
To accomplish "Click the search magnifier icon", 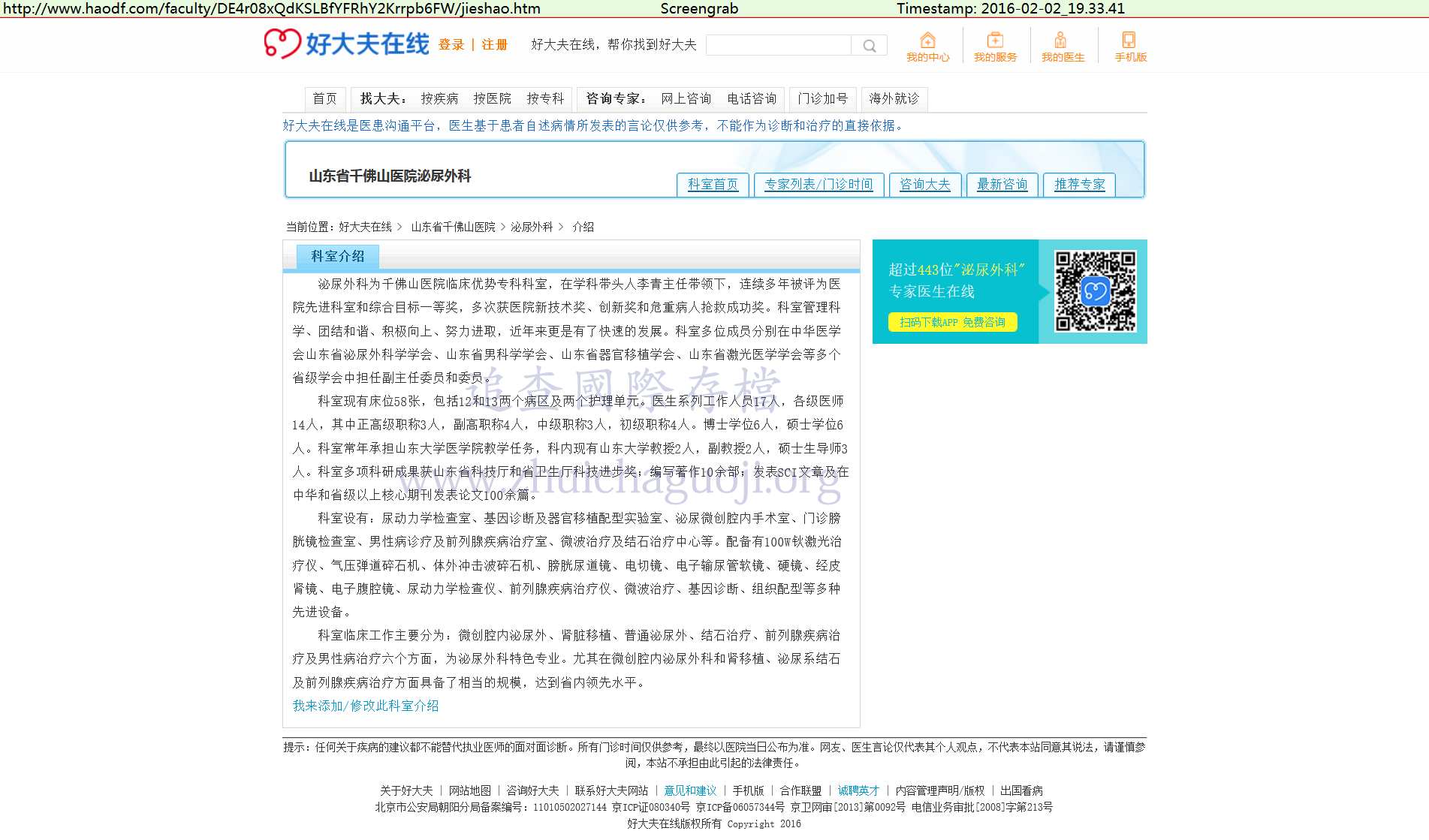I will coord(869,46).
